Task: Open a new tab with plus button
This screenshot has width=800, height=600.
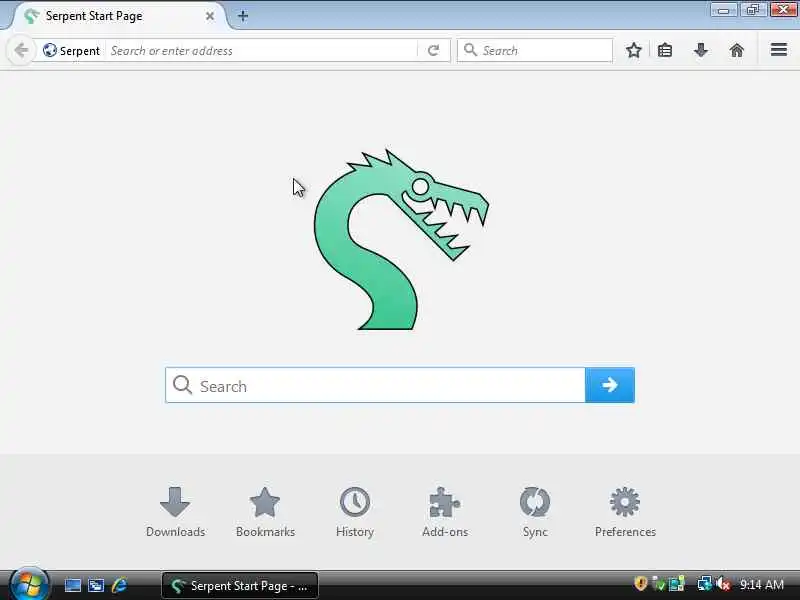Action: 243,16
